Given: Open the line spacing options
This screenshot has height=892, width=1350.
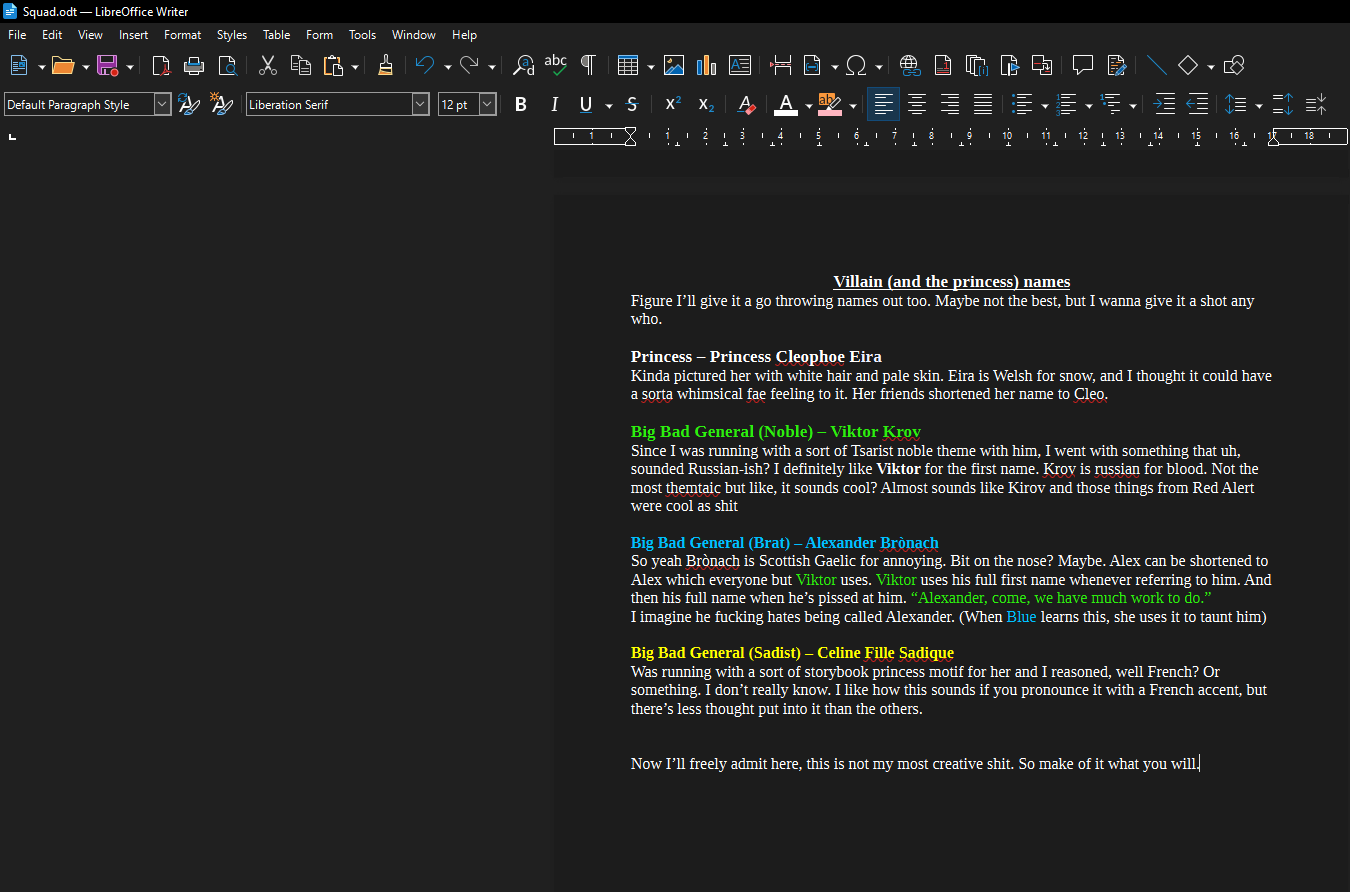Looking at the screenshot, I should pyautogui.click(x=1236, y=104).
